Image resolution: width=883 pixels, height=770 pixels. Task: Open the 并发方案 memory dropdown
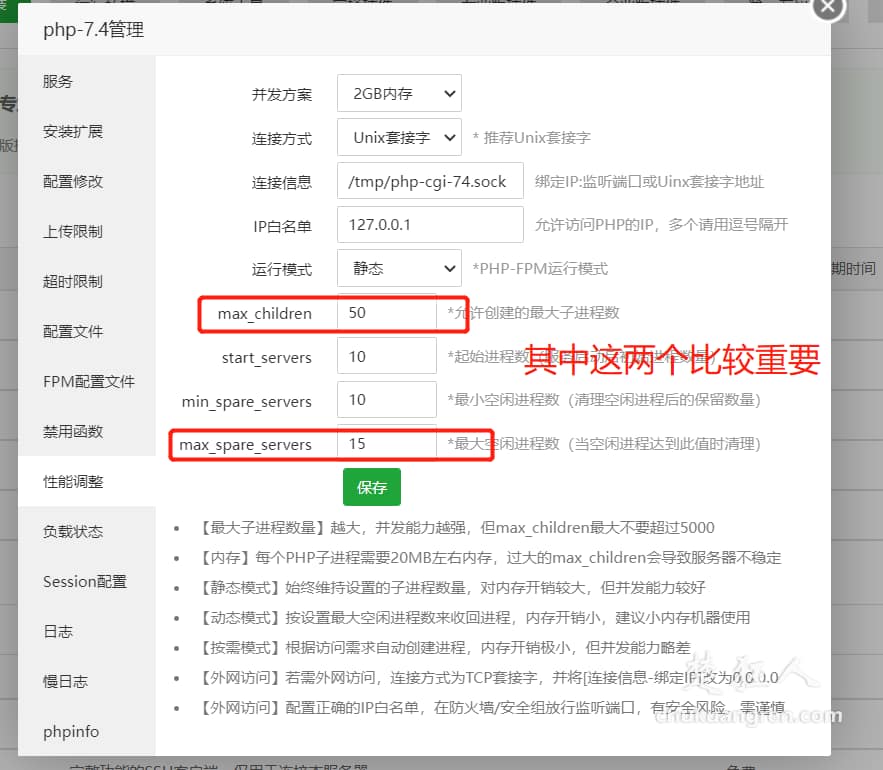398,93
